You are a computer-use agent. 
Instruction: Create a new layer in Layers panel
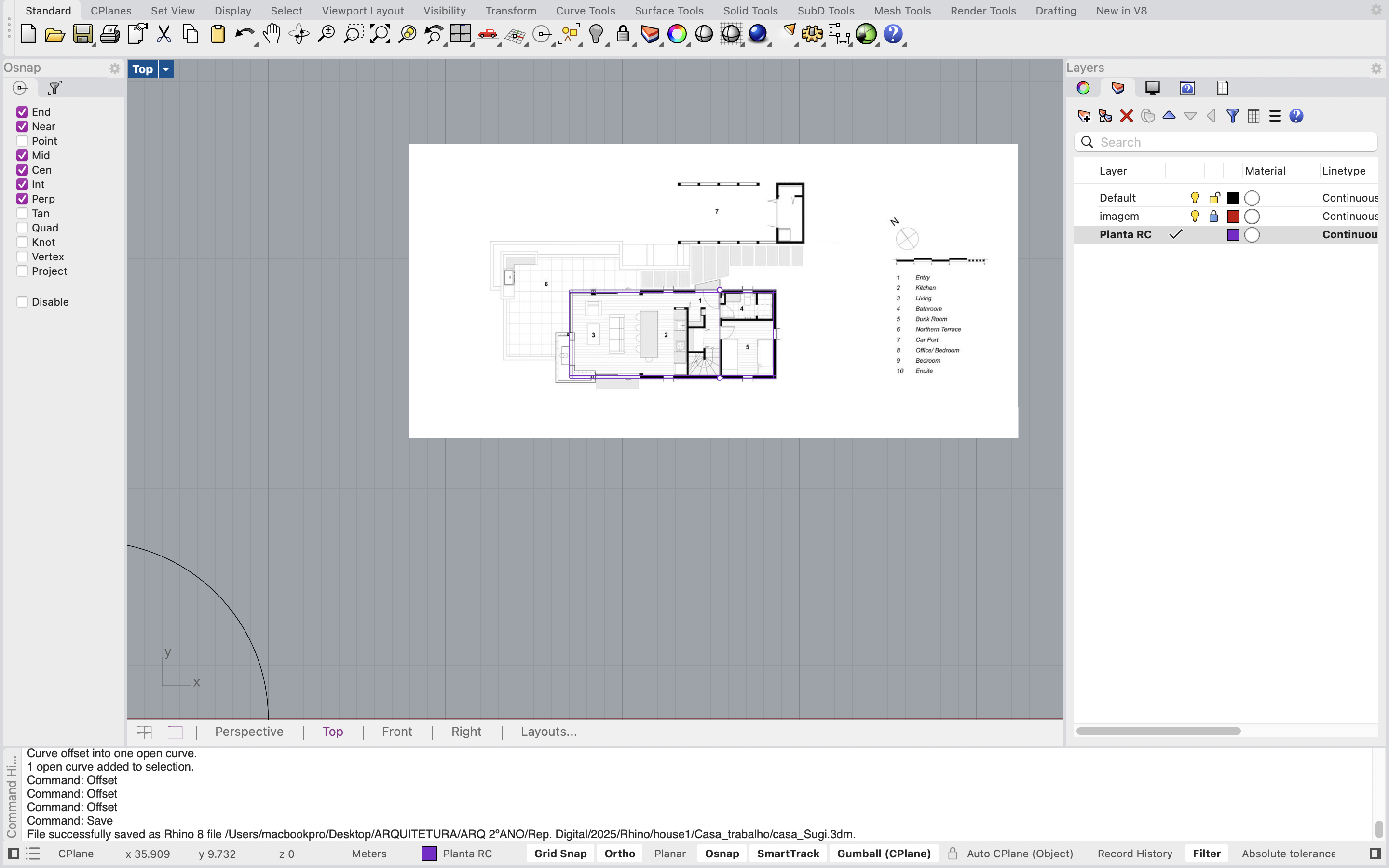pyautogui.click(x=1084, y=115)
